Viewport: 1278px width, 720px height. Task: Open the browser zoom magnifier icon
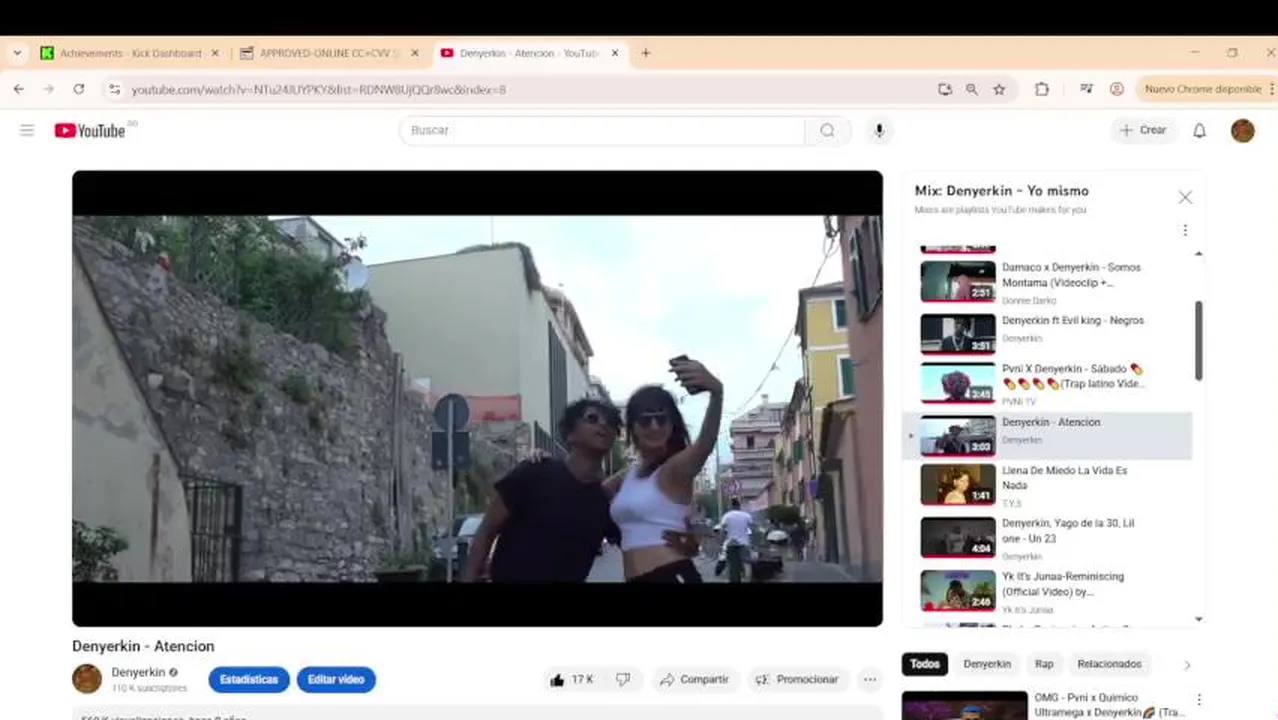pos(971,89)
